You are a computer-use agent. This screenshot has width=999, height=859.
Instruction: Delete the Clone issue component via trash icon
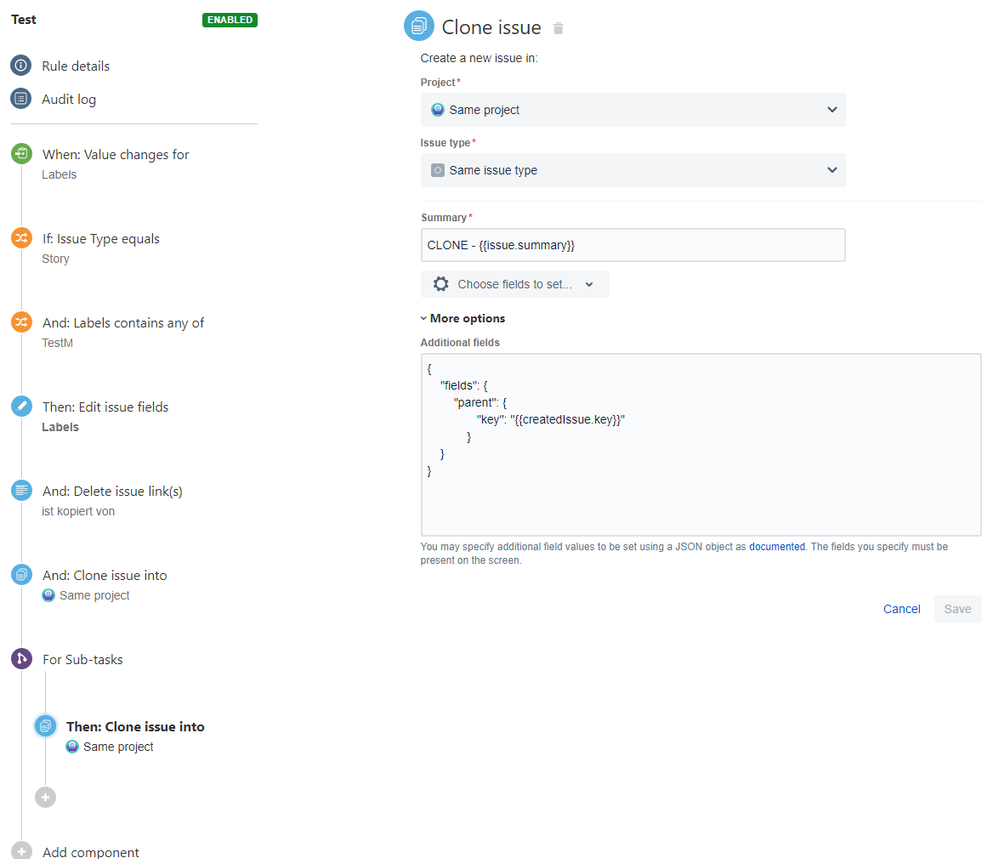[x=558, y=28]
